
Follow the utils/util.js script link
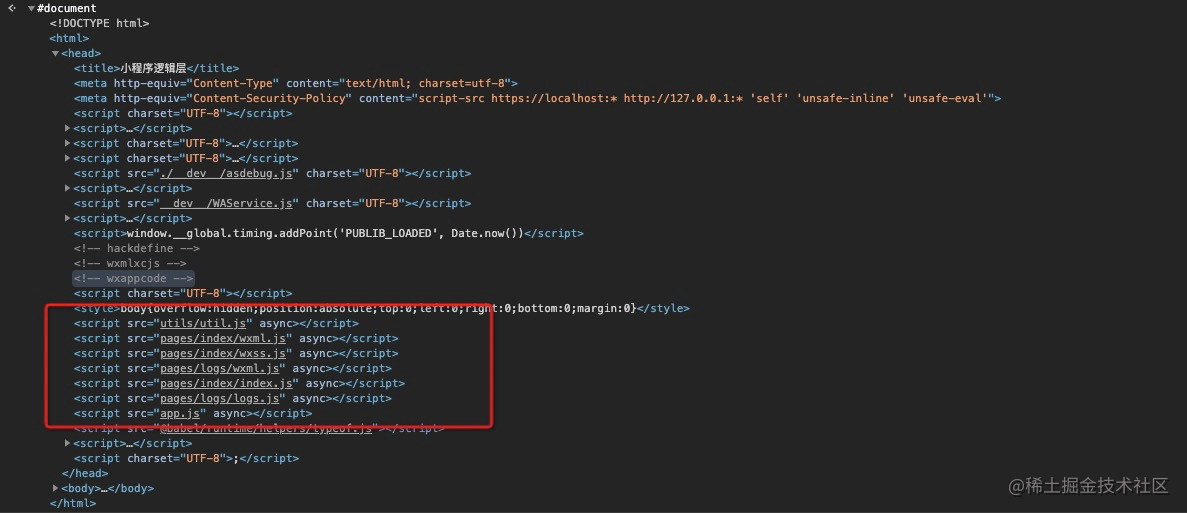pyautogui.click(x=204, y=323)
